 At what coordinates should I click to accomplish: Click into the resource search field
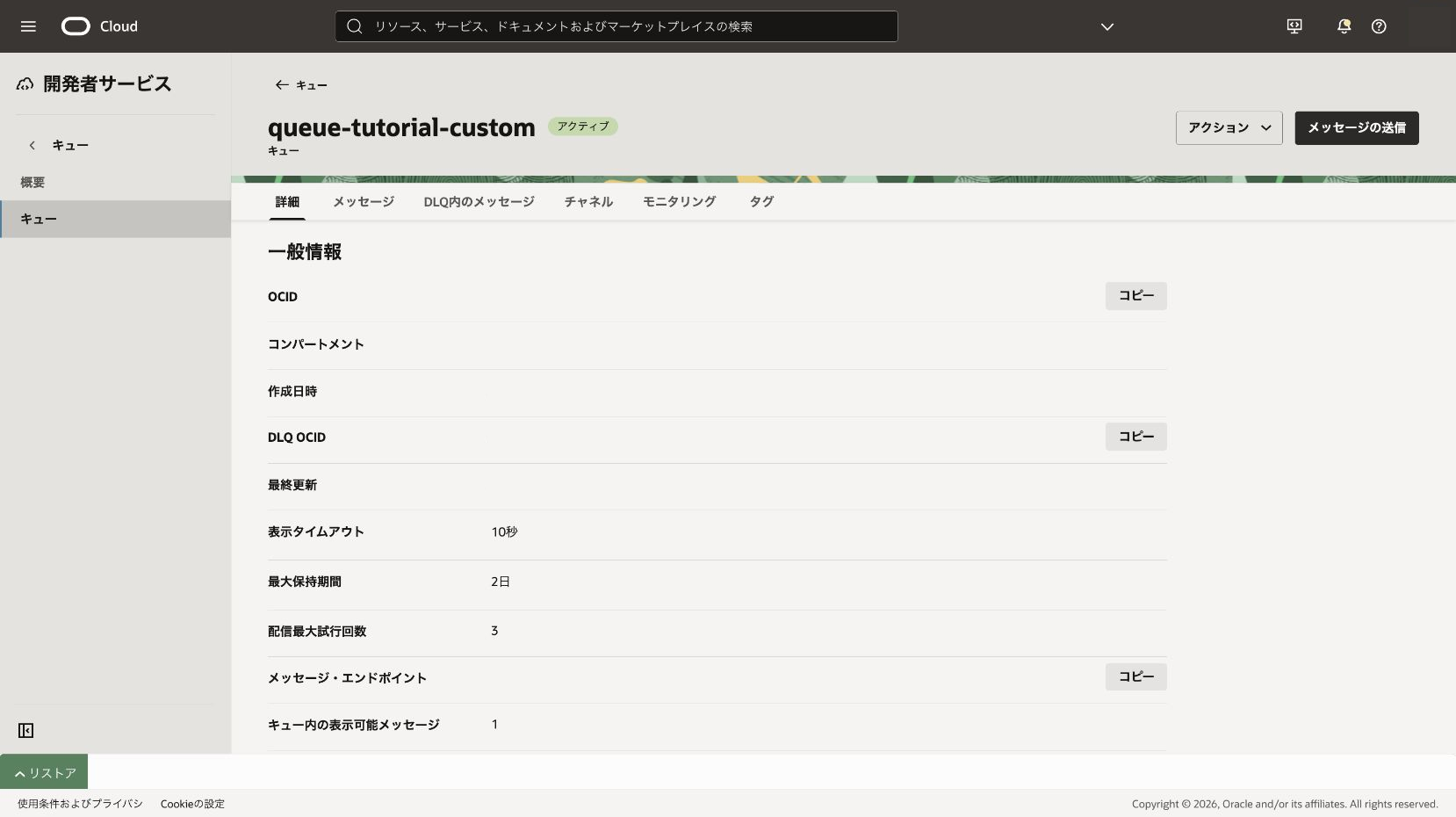616,26
